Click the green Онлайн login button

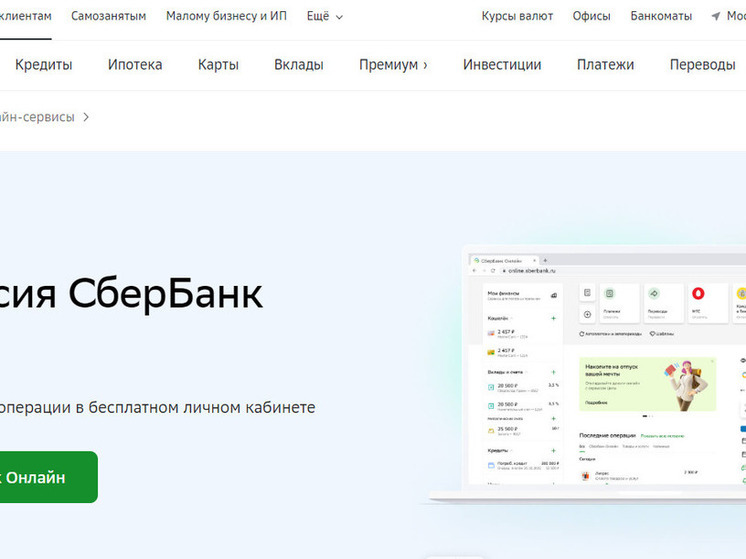pos(49,477)
